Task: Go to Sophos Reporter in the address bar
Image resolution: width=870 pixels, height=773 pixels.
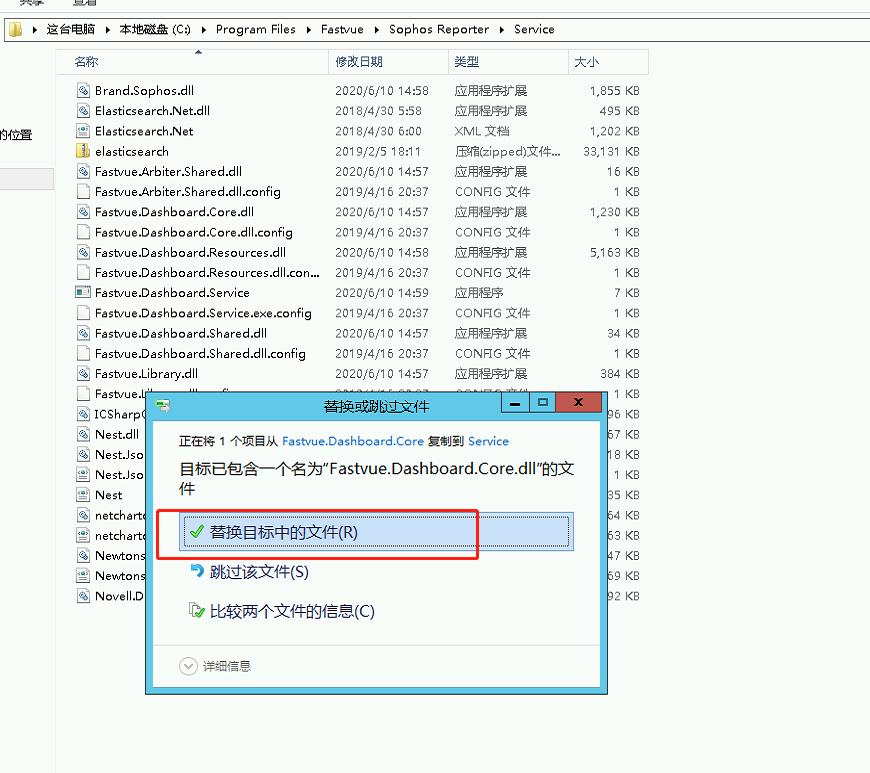Action: point(439,29)
